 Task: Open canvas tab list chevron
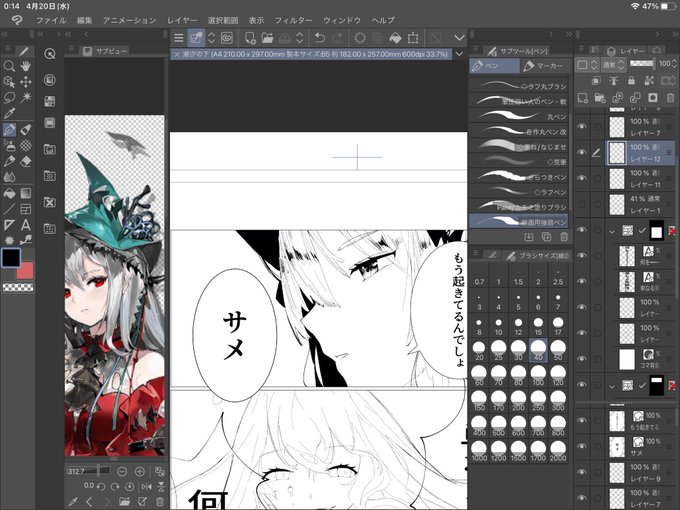click(x=459, y=54)
